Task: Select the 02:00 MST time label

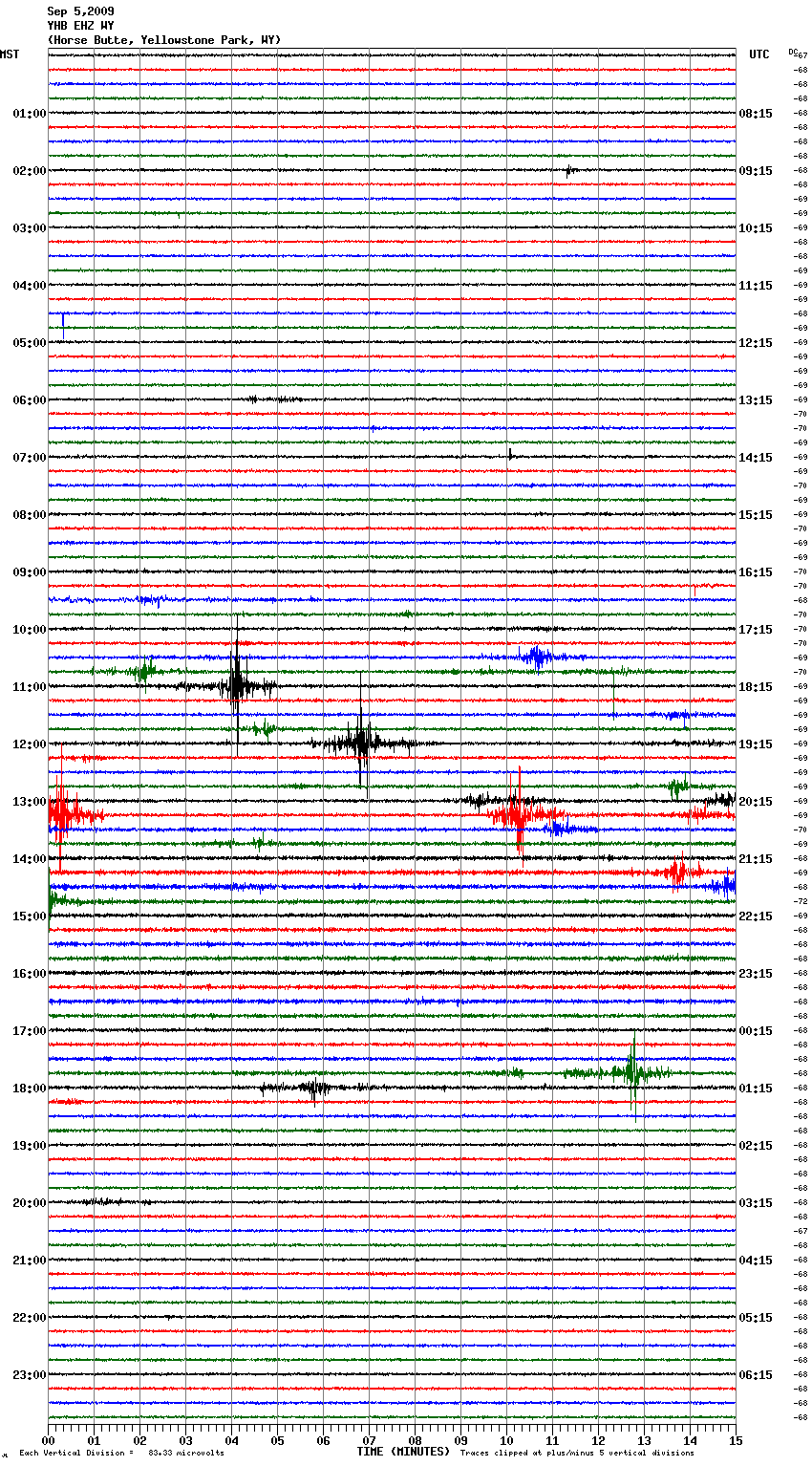Action: click(x=30, y=171)
